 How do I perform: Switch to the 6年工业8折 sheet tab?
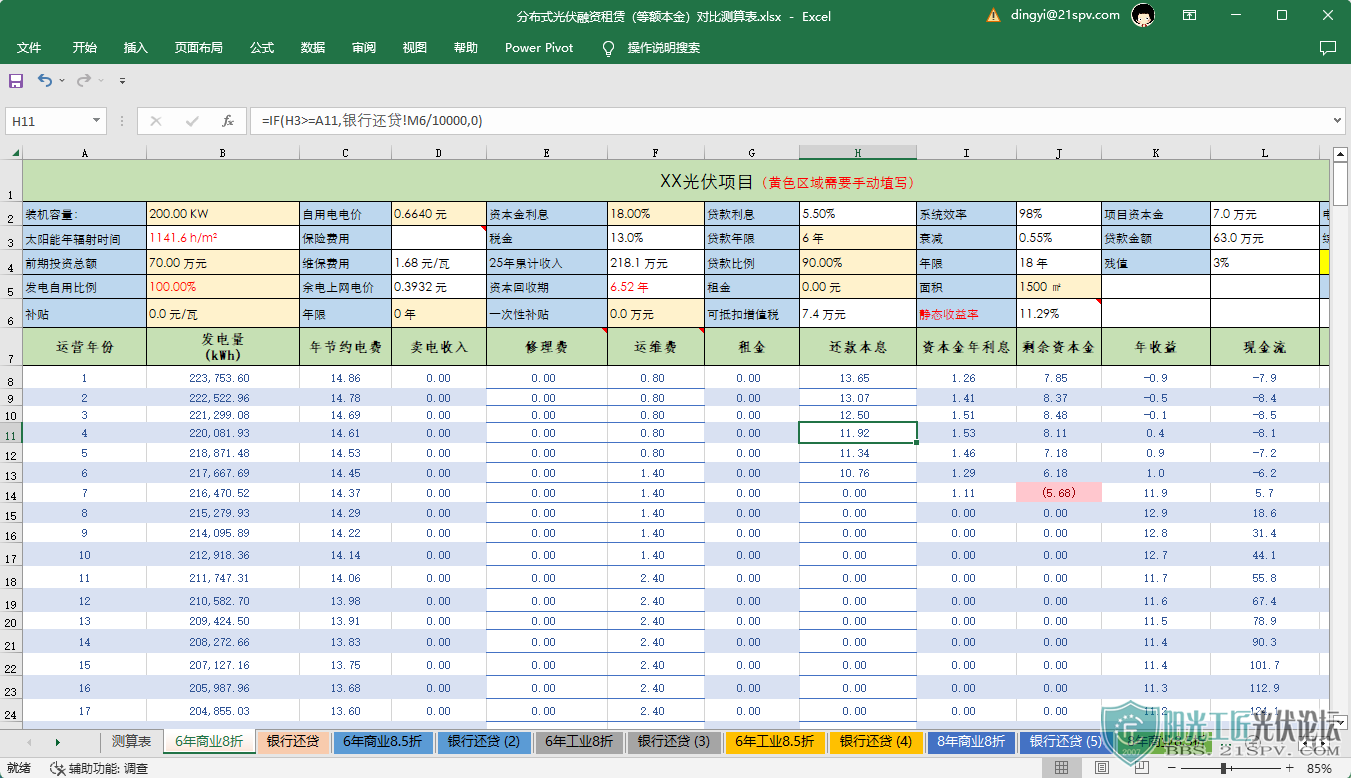[578, 742]
